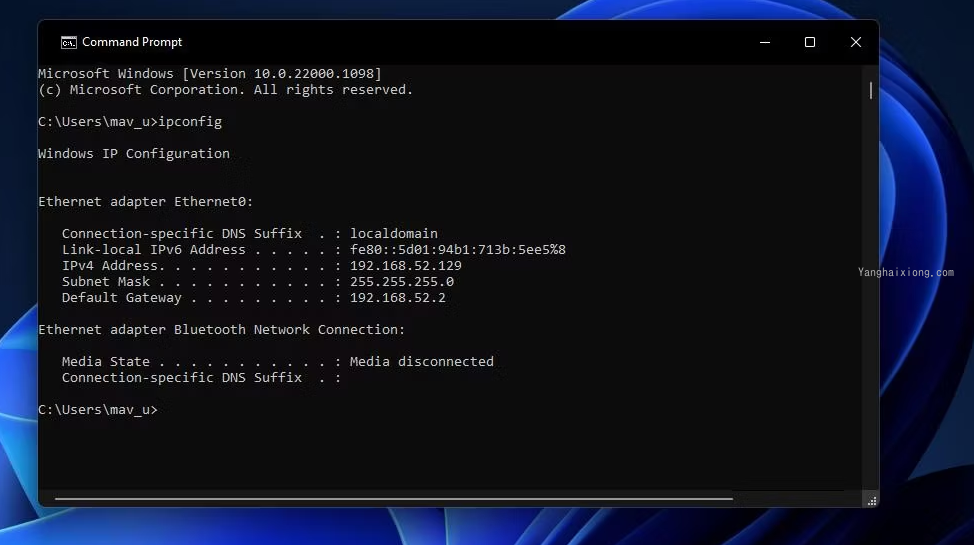Click the 'Default Gateway' label

122,298
